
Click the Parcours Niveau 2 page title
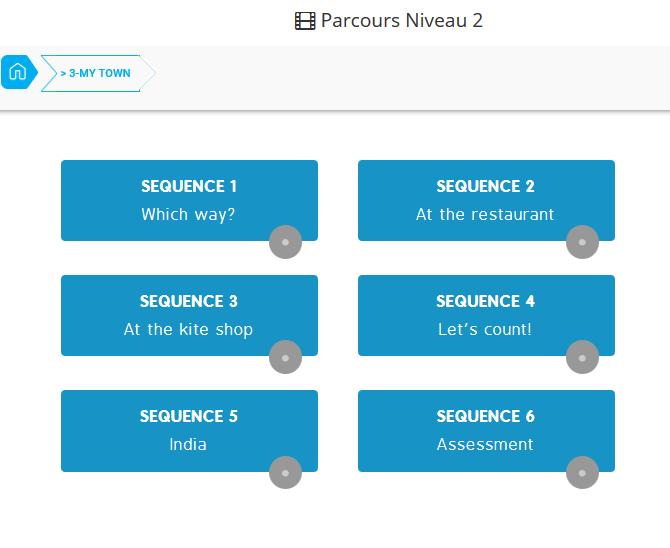pos(401,21)
